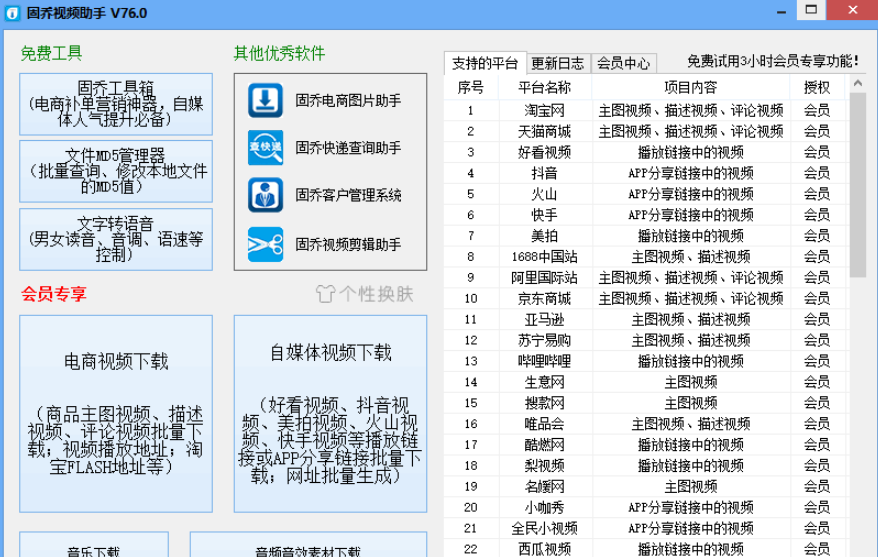This screenshot has height=557, width=878.
Task: Close the 固乔视频助手 window
Action: 852,10
